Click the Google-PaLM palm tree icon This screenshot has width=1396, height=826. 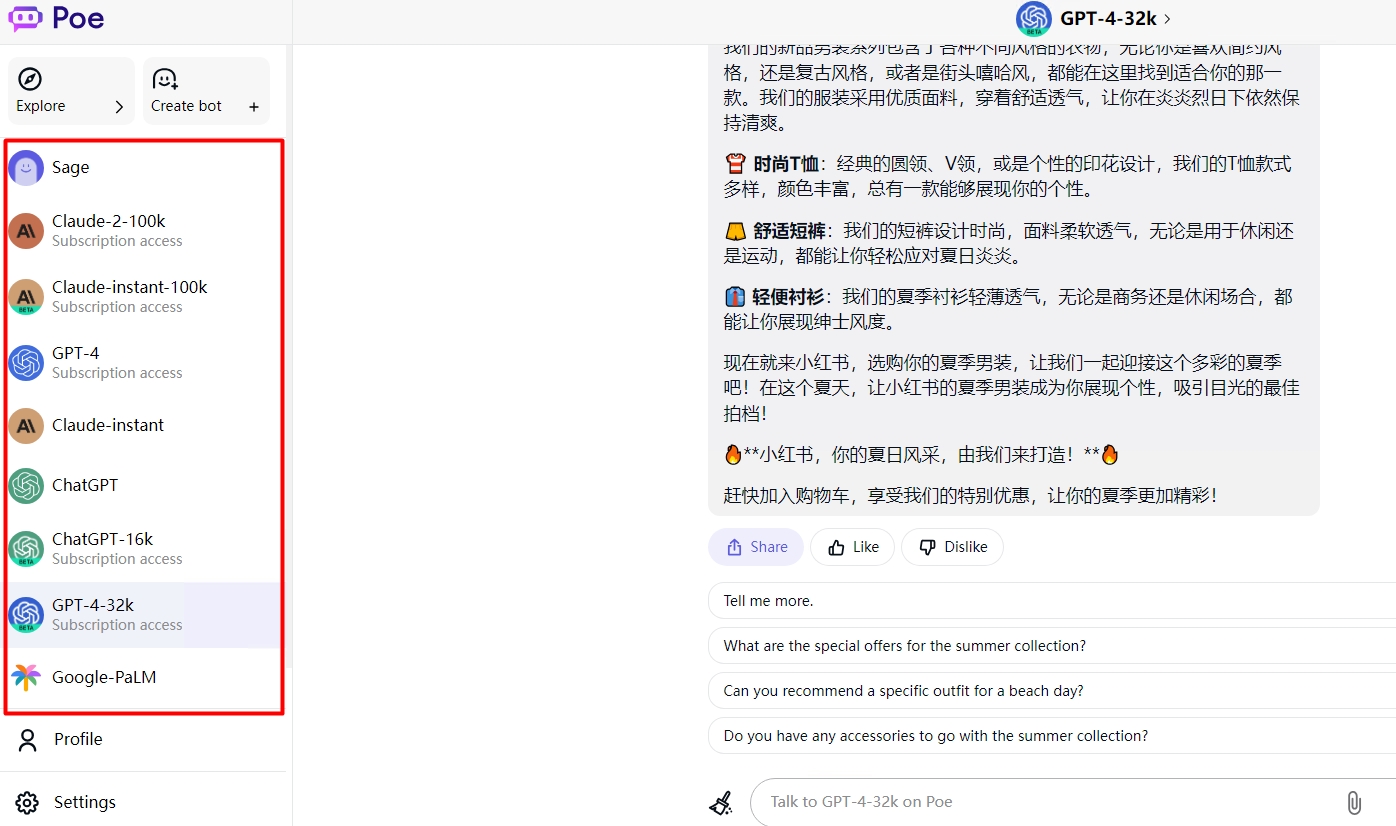coord(26,678)
